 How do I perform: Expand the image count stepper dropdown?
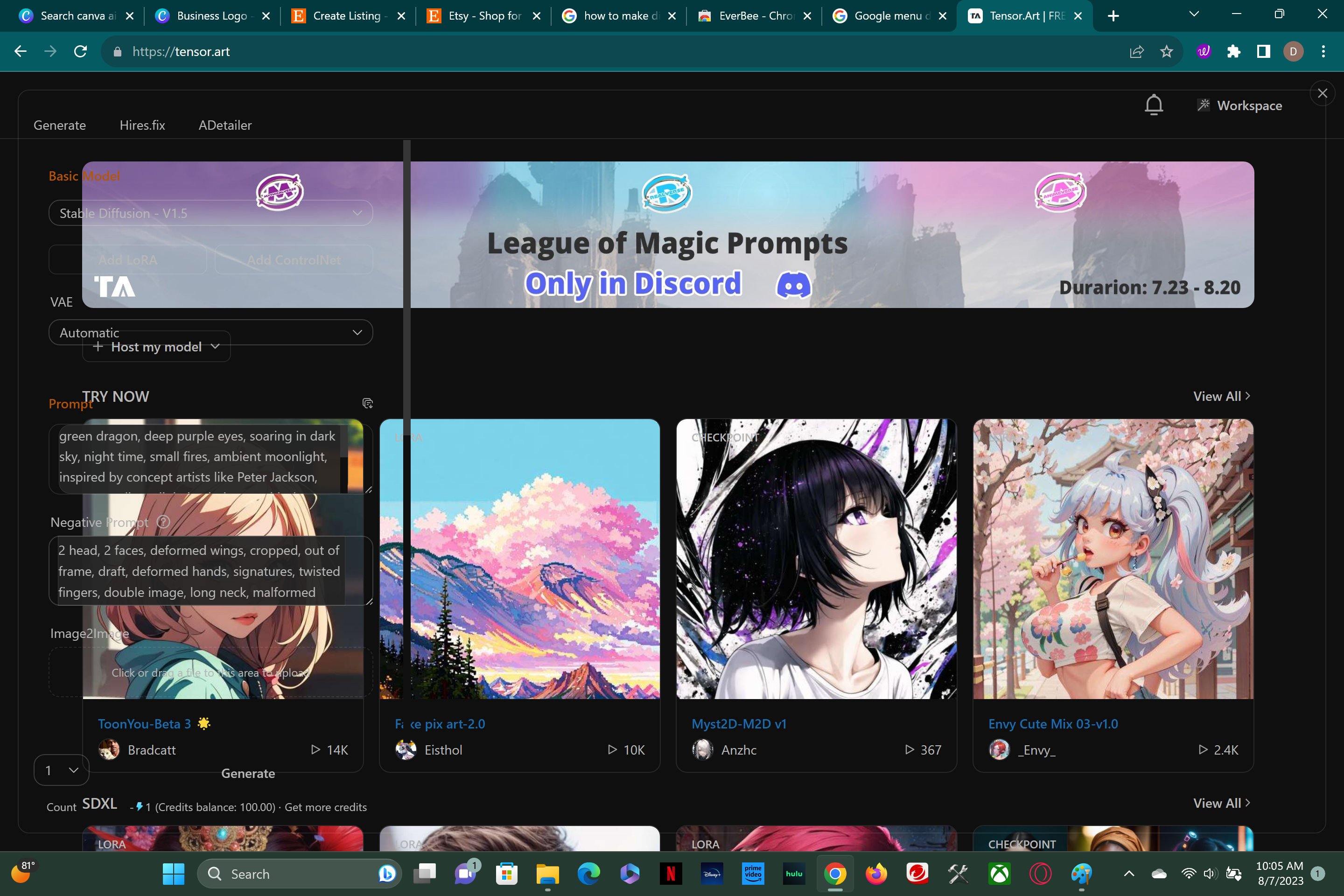pos(63,770)
